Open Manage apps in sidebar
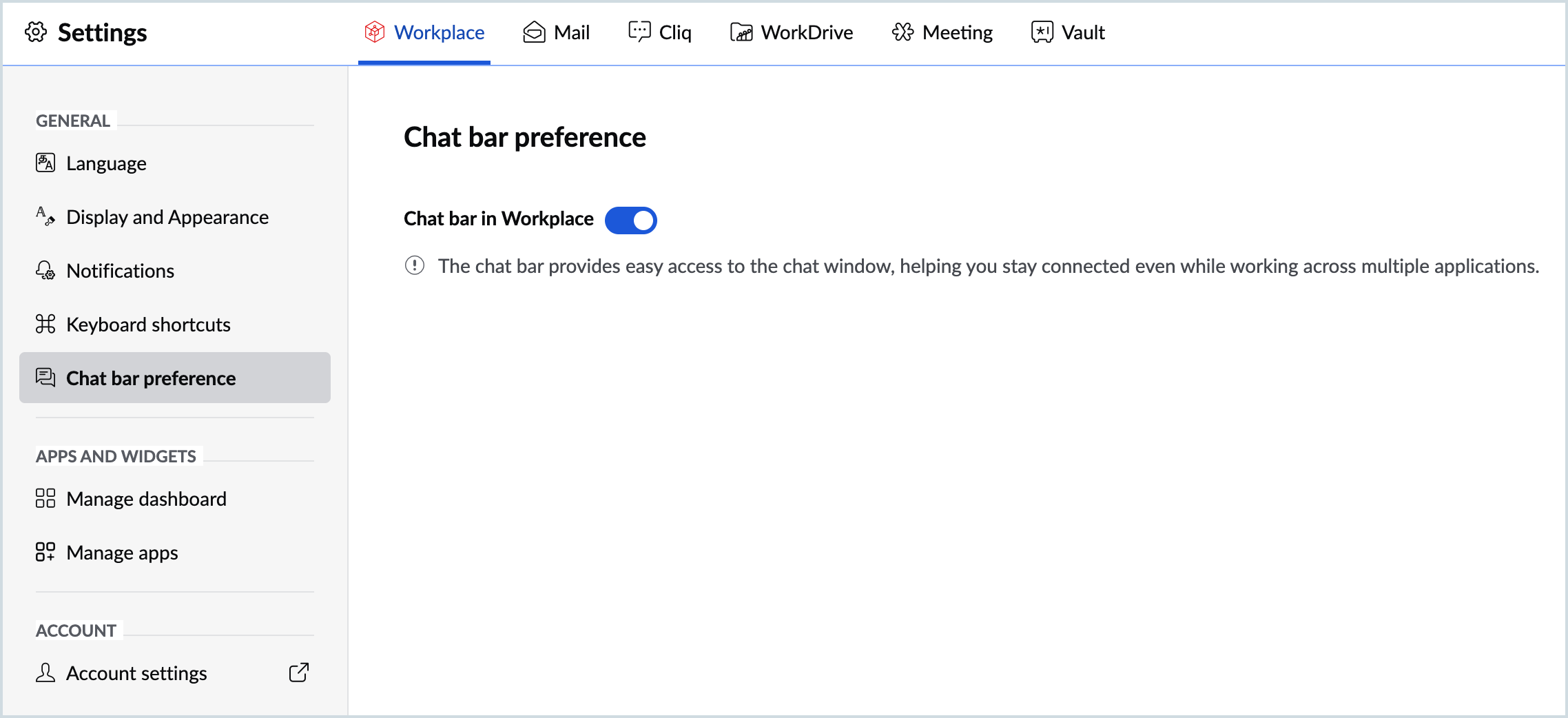1568x718 pixels. coord(175,553)
